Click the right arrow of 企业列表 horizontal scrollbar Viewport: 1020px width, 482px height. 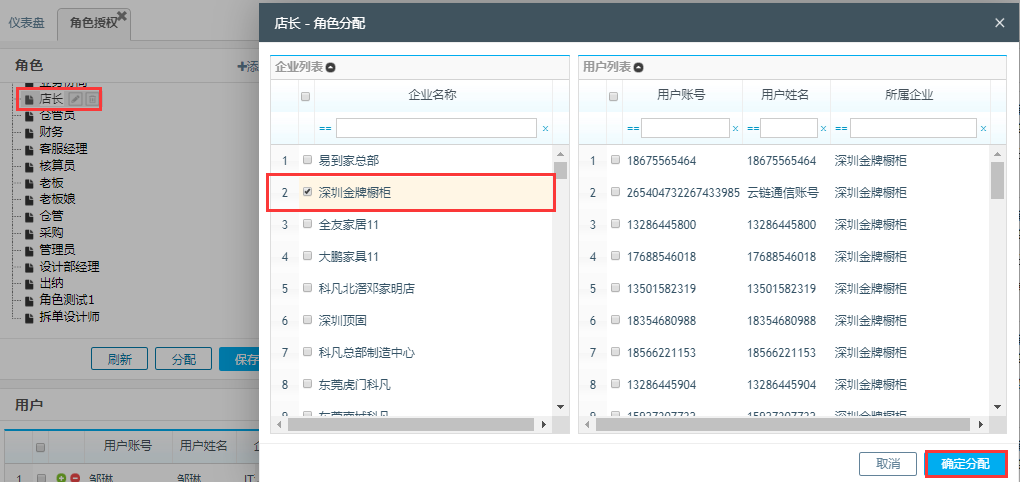pyautogui.click(x=544, y=424)
